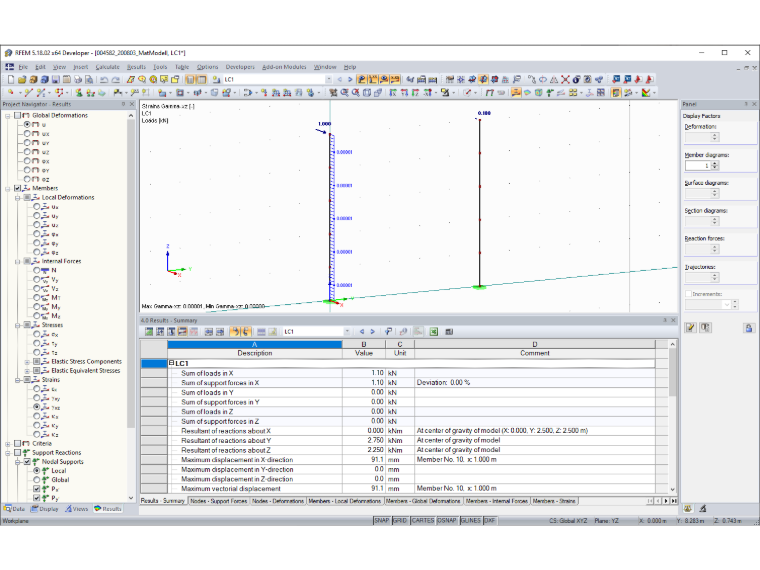The height and width of the screenshot is (570, 760).
Task: Toggle the Members checkbox in the navigator
Action: [17, 188]
